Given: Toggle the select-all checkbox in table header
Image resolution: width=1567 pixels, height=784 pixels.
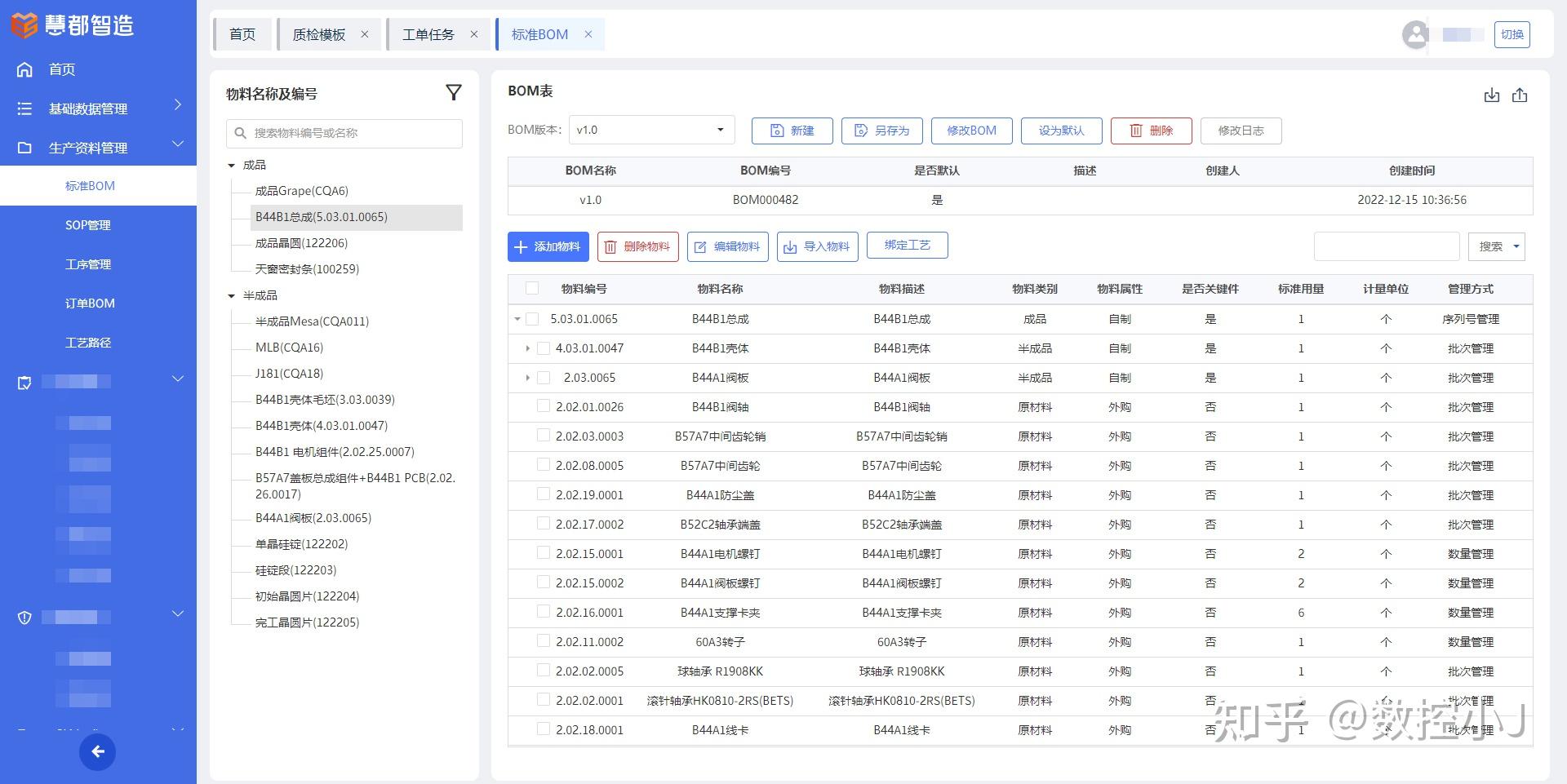Looking at the screenshot, I should click(x=532, y=288).
